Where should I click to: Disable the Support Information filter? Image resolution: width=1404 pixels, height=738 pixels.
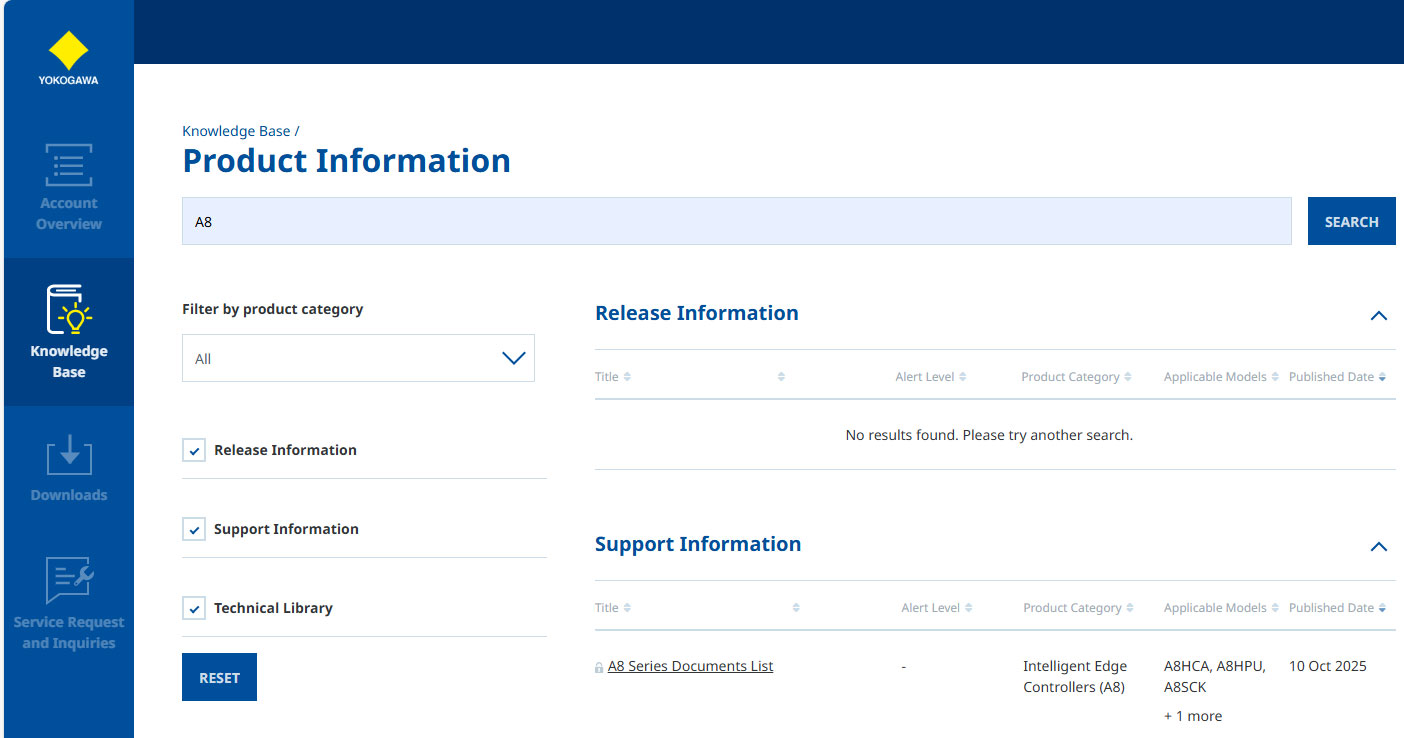193,529
